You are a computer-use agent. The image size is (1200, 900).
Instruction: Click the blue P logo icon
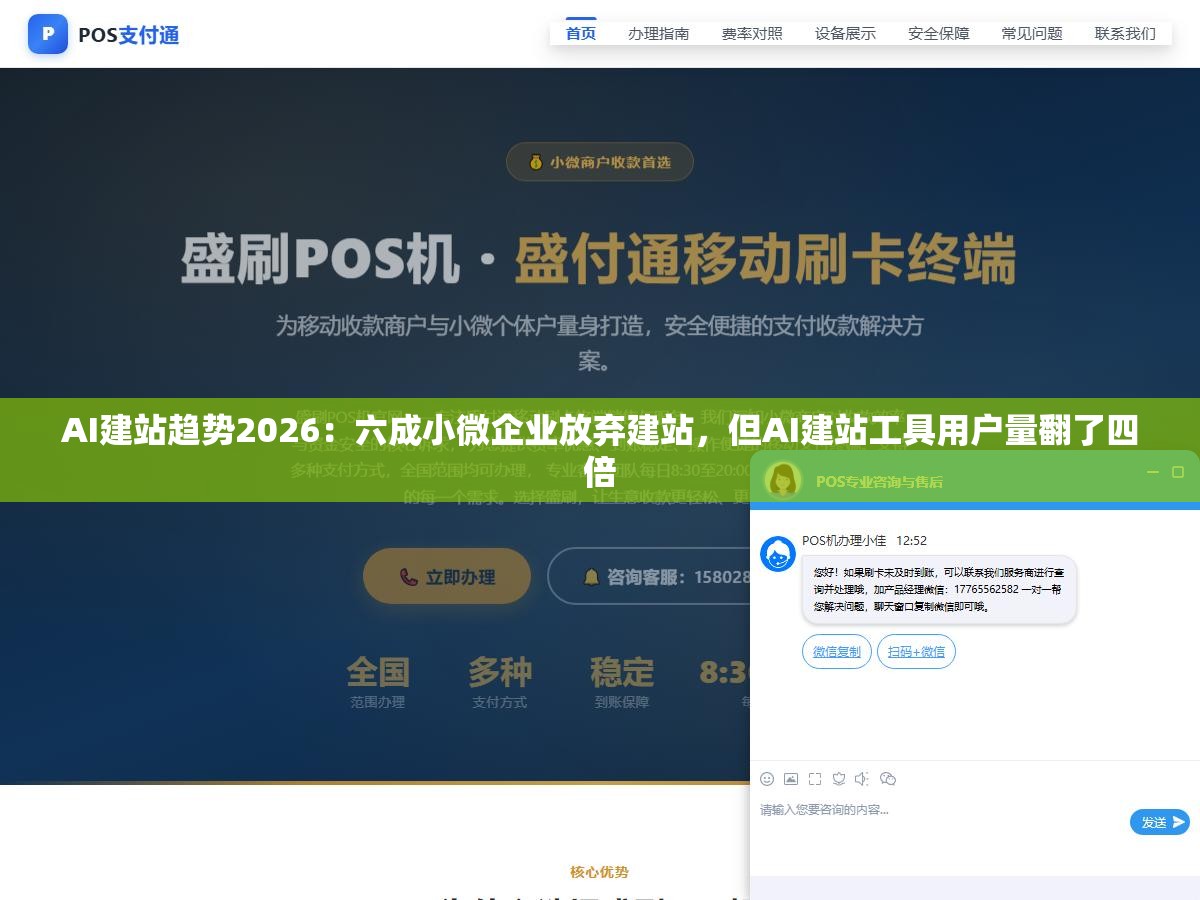[48, 34]
